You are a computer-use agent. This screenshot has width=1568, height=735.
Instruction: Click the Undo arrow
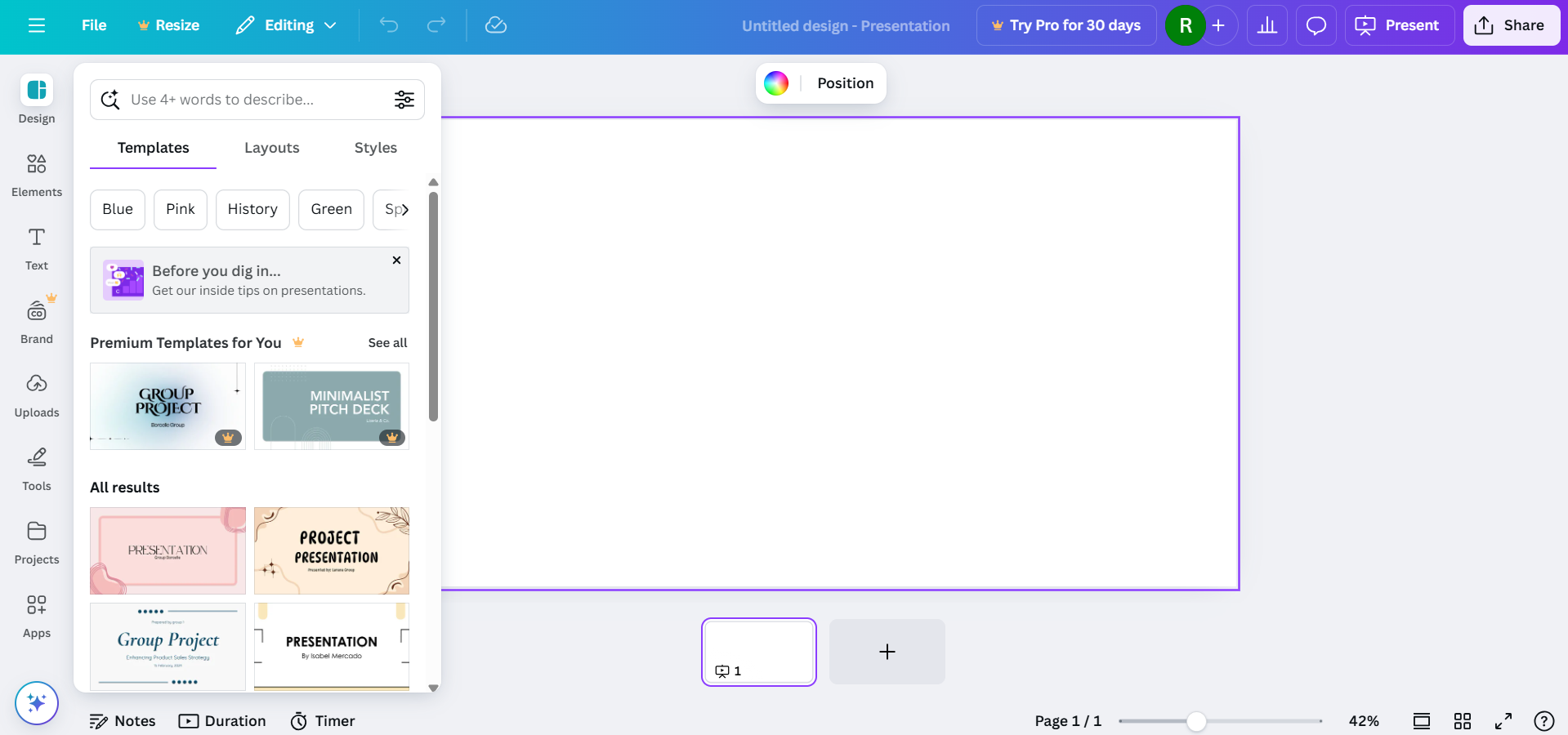tap(389, 25)
